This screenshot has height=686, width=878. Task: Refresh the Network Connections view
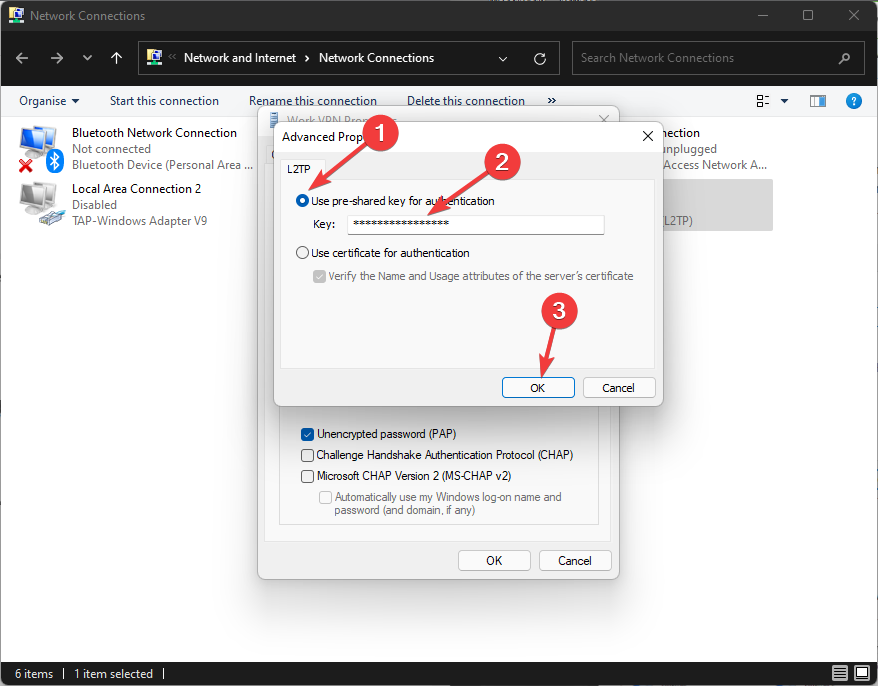tap(540, 58)
